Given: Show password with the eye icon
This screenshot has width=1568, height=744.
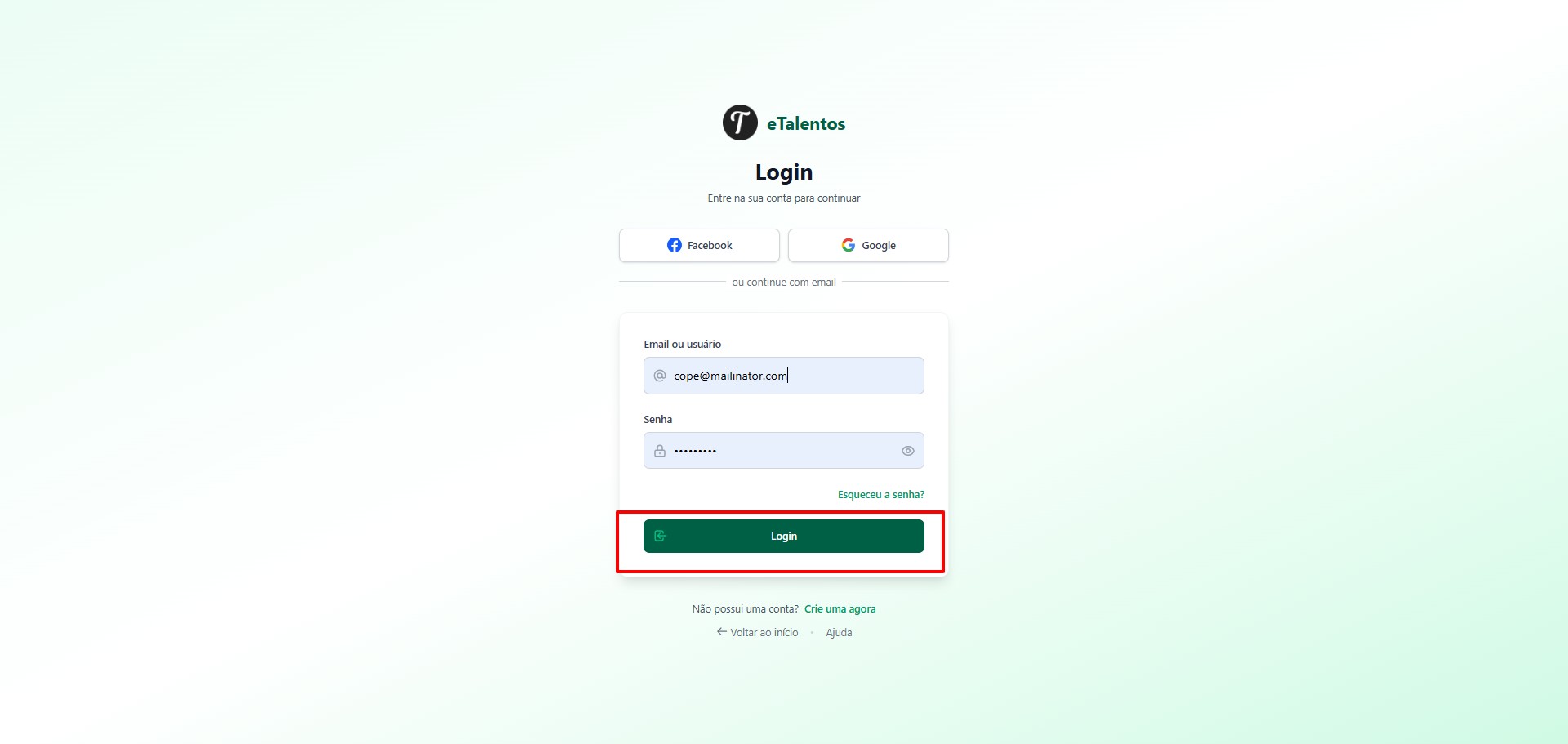Looking at the screenshot, I should tap(908, 451).
